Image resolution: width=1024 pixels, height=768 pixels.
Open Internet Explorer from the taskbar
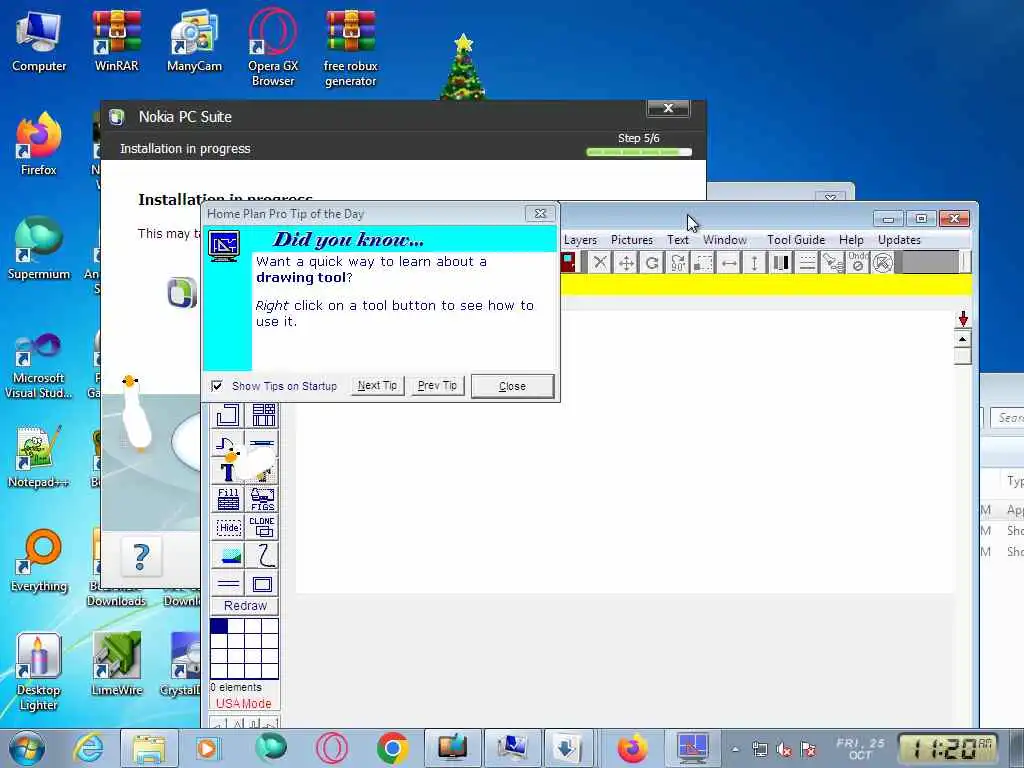click(x=88, y=748)
